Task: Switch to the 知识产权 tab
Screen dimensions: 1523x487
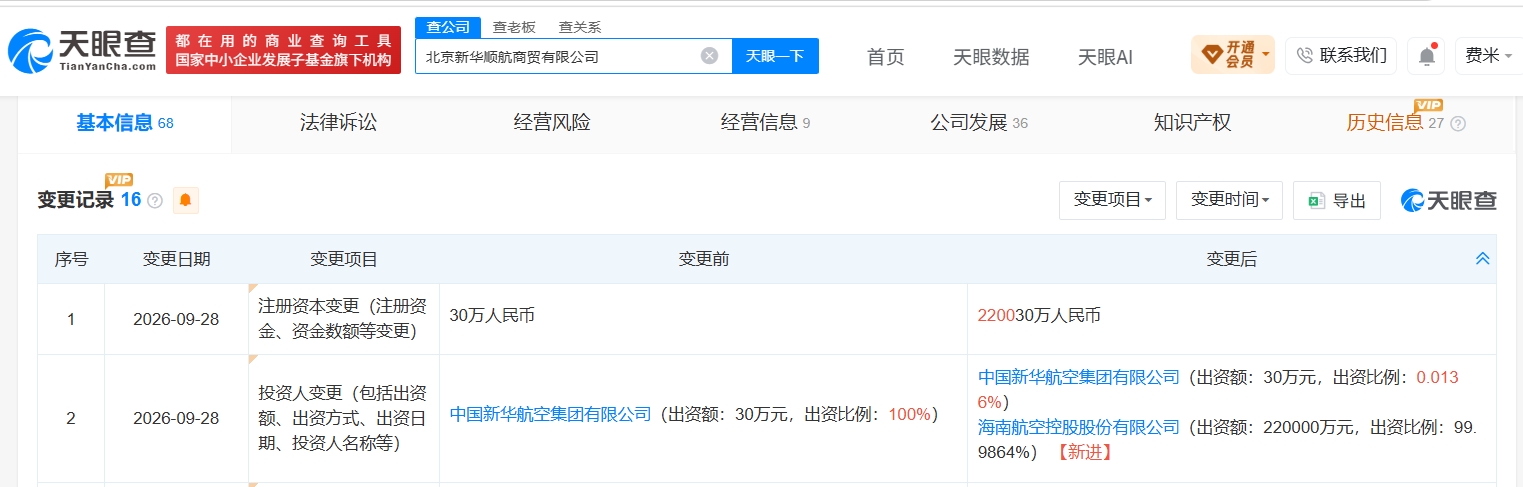Action: coord(1192,123)
